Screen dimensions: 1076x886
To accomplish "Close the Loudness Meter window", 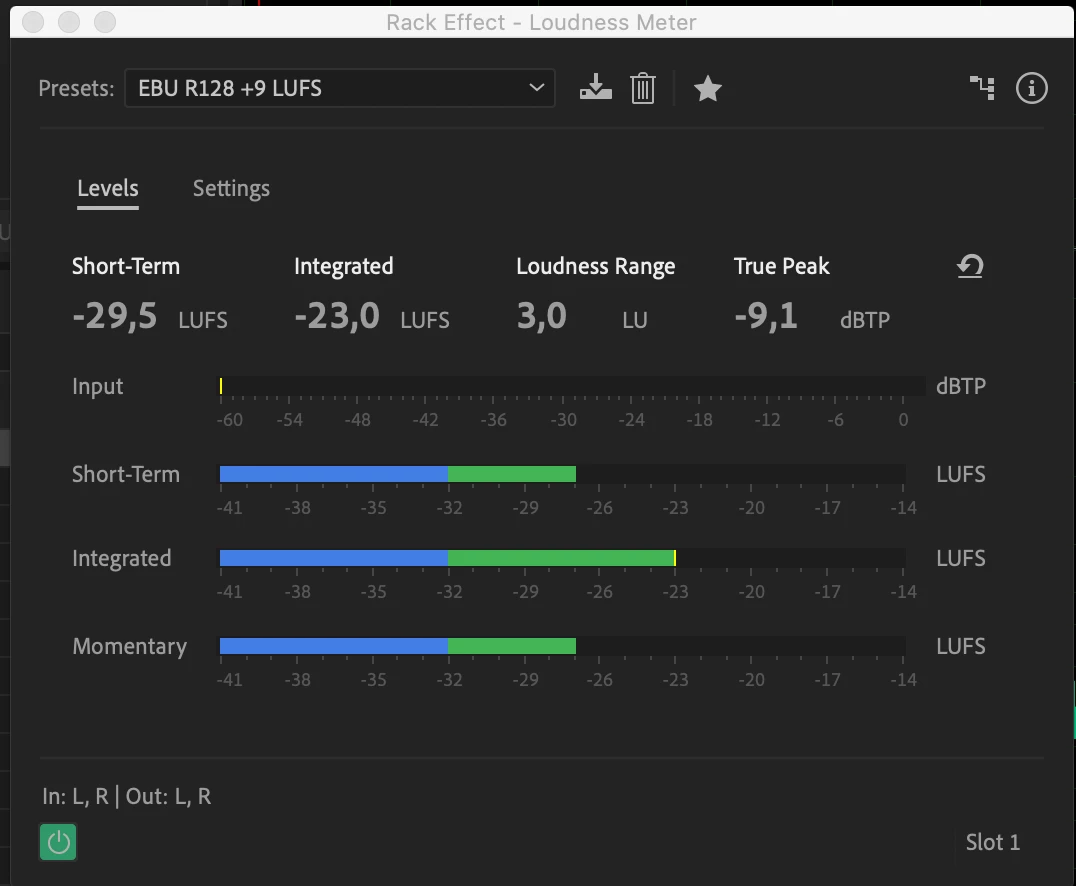I will click(x=33, y=22).
